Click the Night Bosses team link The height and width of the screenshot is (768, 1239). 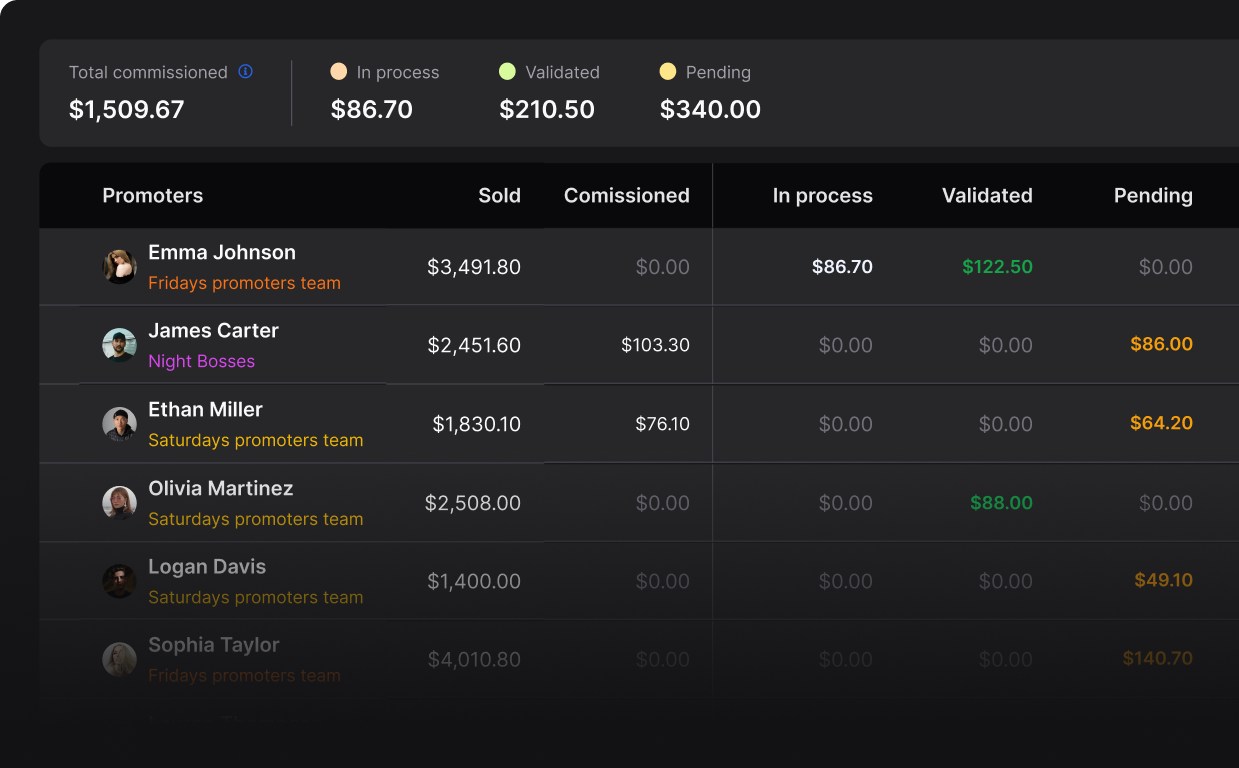pos(202,361)
